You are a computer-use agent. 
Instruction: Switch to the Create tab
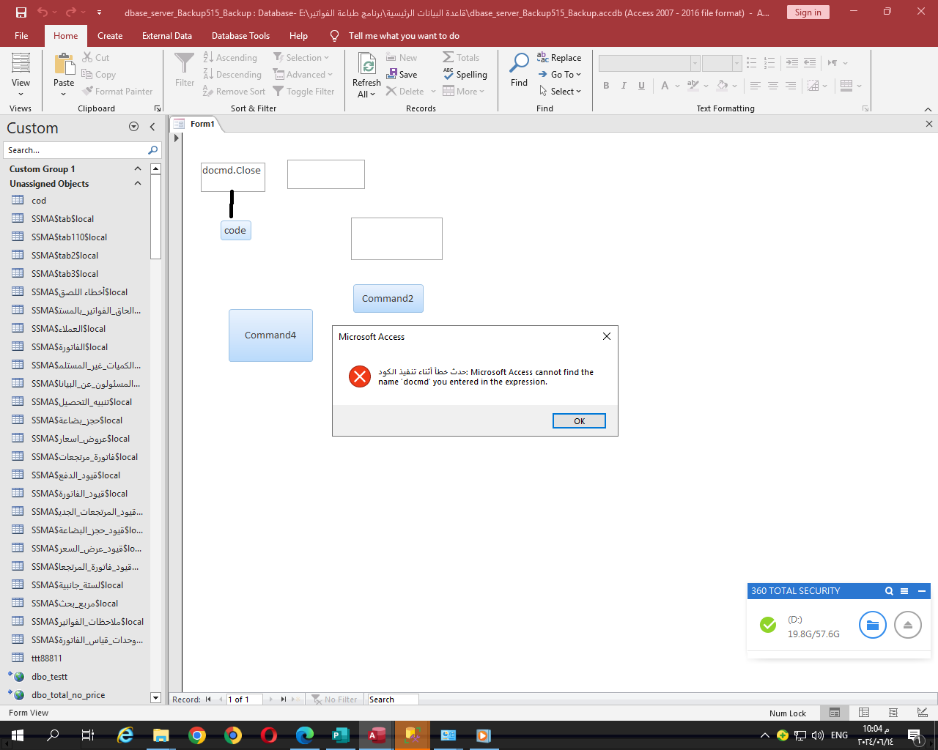110,36
